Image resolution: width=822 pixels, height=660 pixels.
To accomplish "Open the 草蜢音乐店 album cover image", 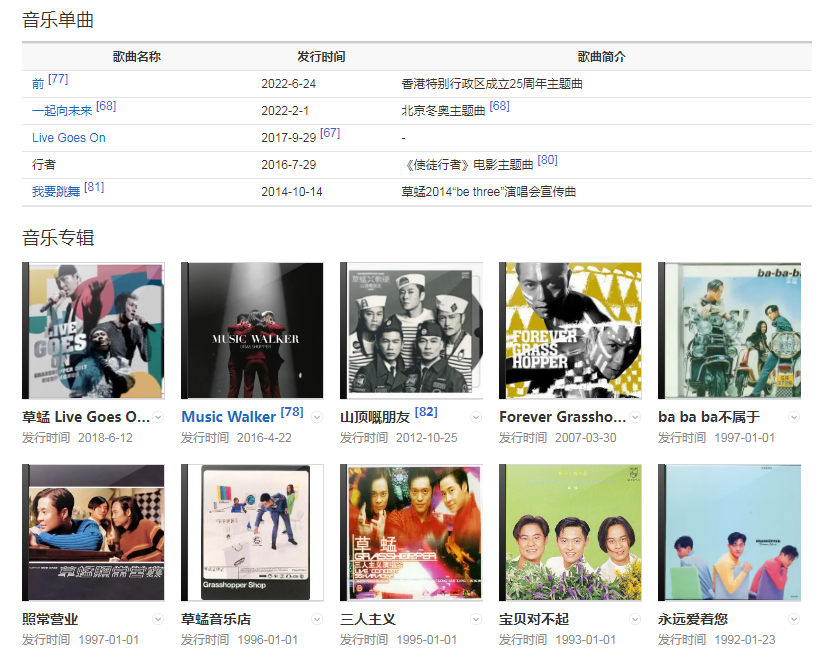I will 252,532.
